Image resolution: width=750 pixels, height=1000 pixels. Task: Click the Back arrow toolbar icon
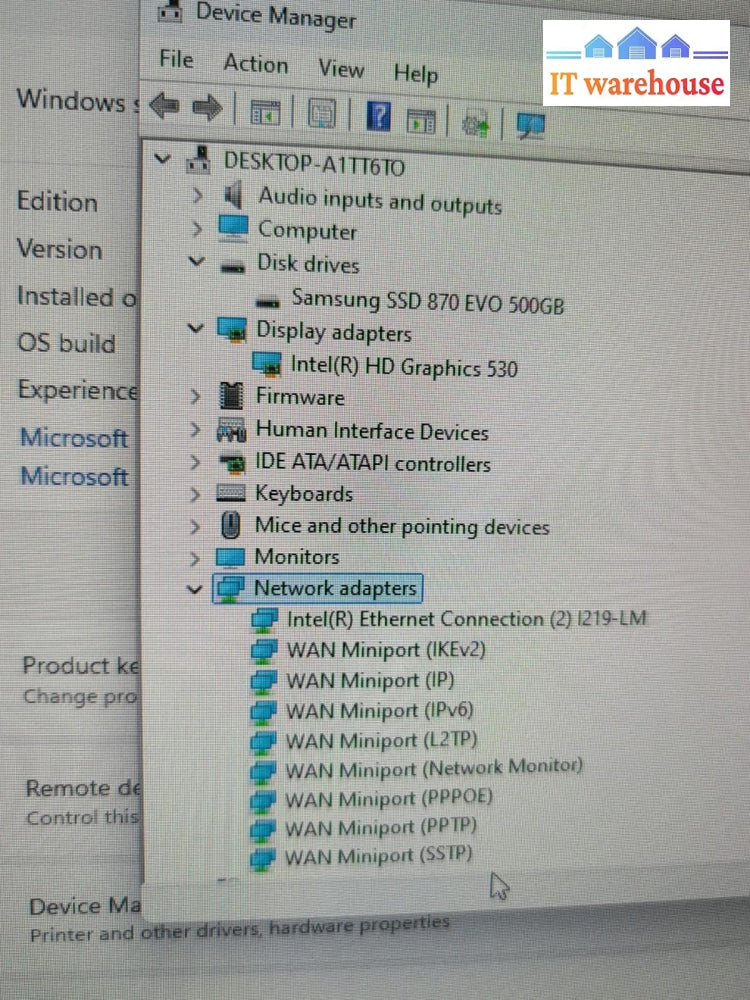165,105
